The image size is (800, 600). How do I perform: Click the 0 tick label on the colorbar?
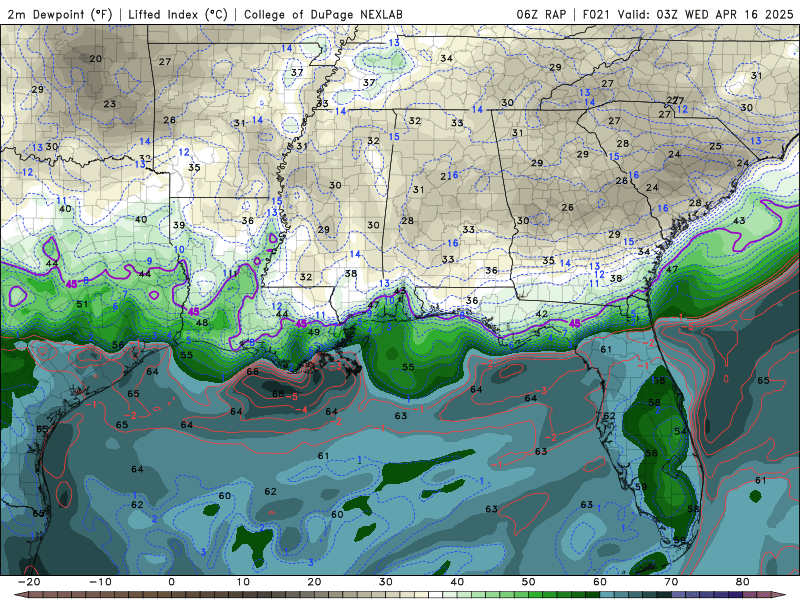pyautogui.click(x=171, y=582)
